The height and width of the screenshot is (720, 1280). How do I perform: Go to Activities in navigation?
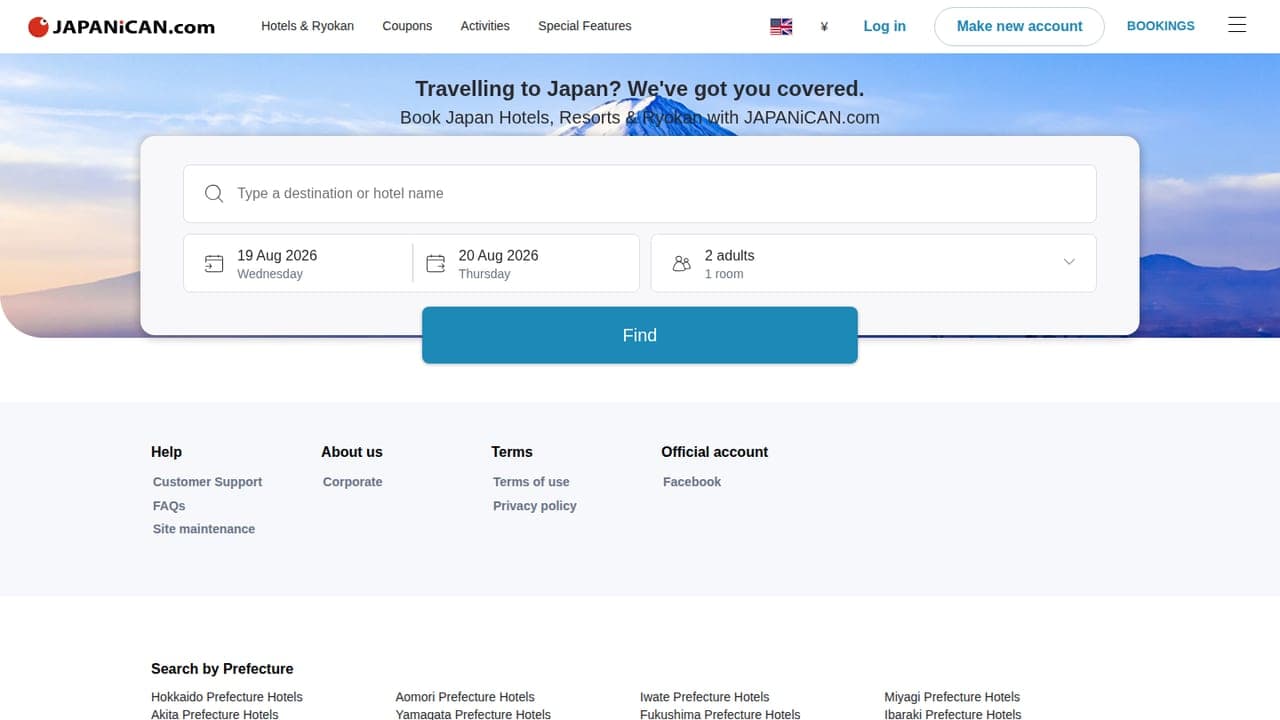point(485,26)
